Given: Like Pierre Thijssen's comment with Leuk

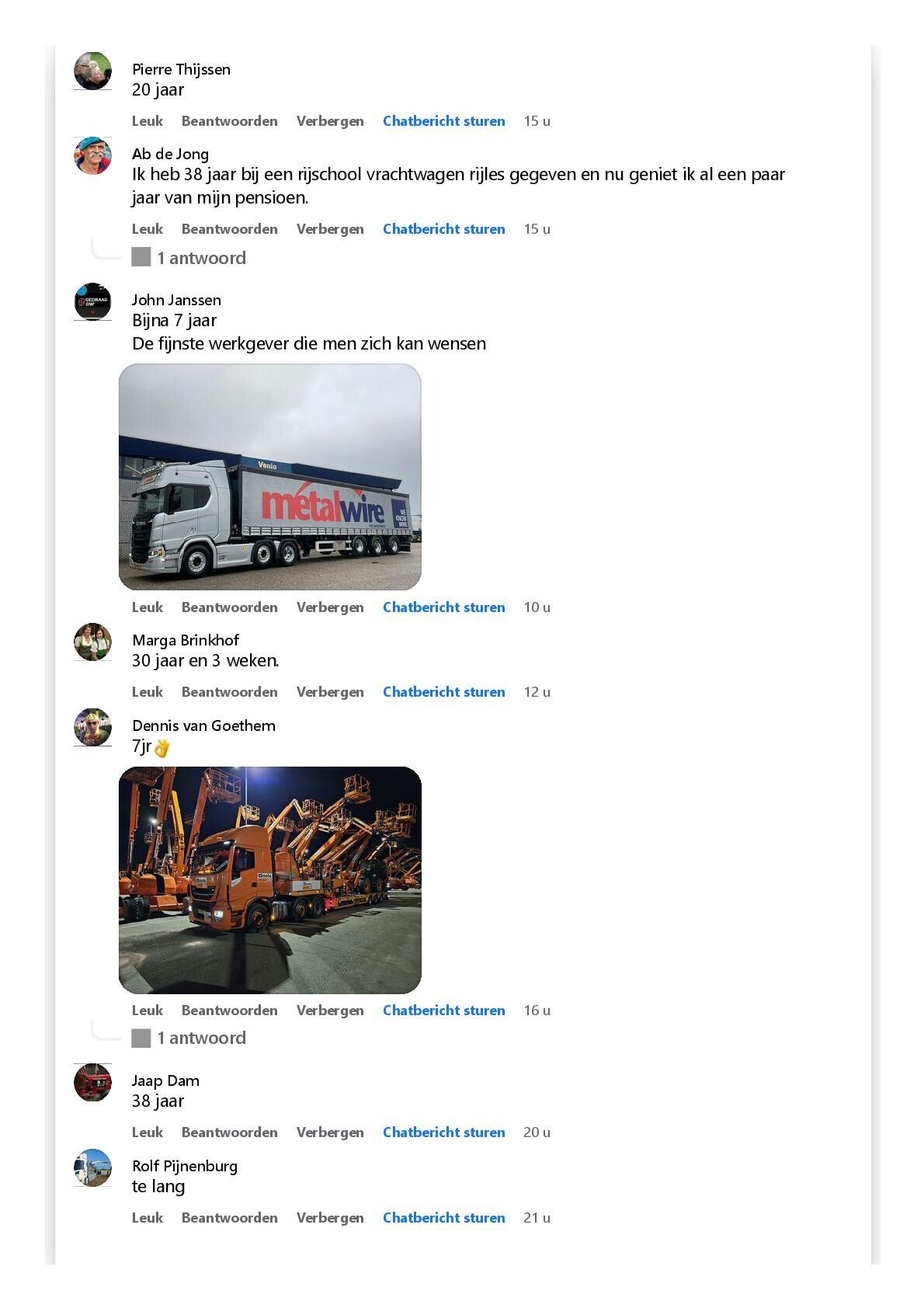Looking at the screenshot, I should click(148, 121).
